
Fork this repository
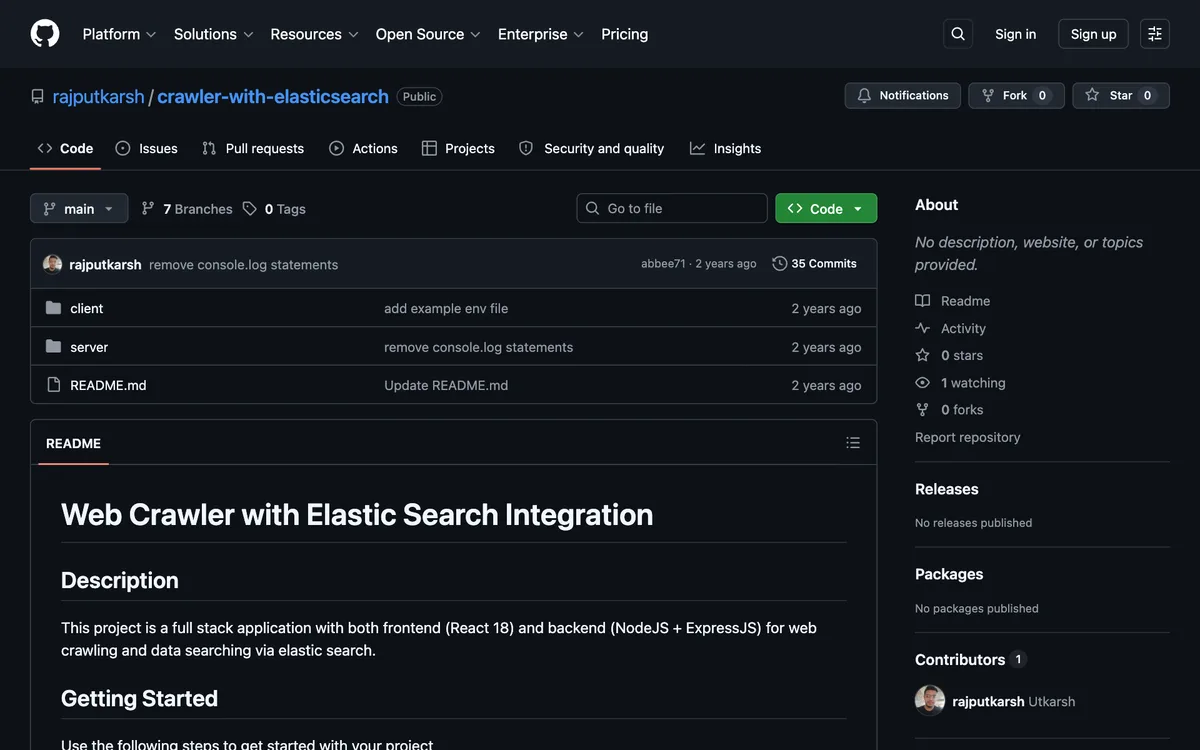tap(1016, 96)
